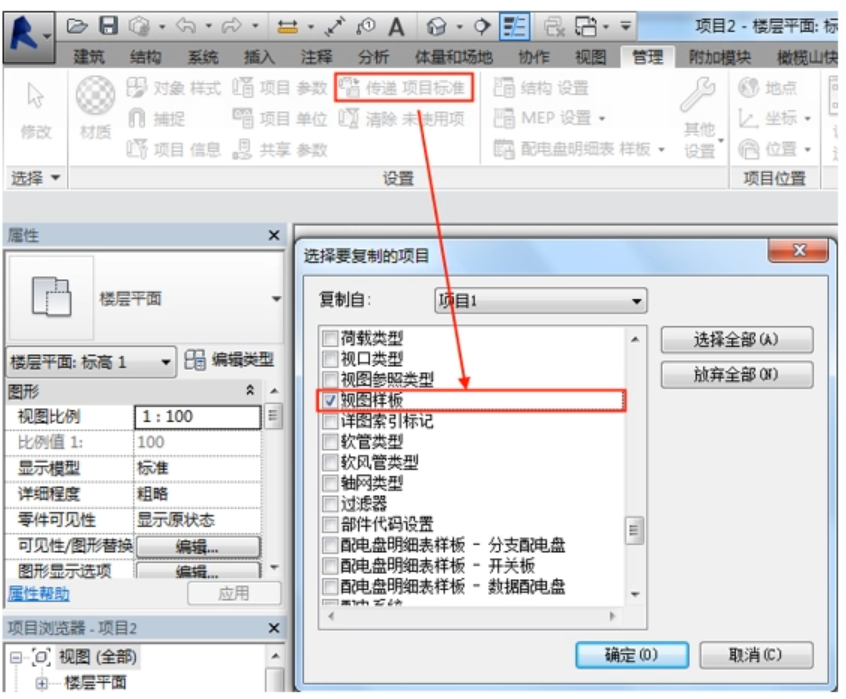846x699 pixels.
Task: Click 选择全部(A) button
Action: (x=736, y=340)
